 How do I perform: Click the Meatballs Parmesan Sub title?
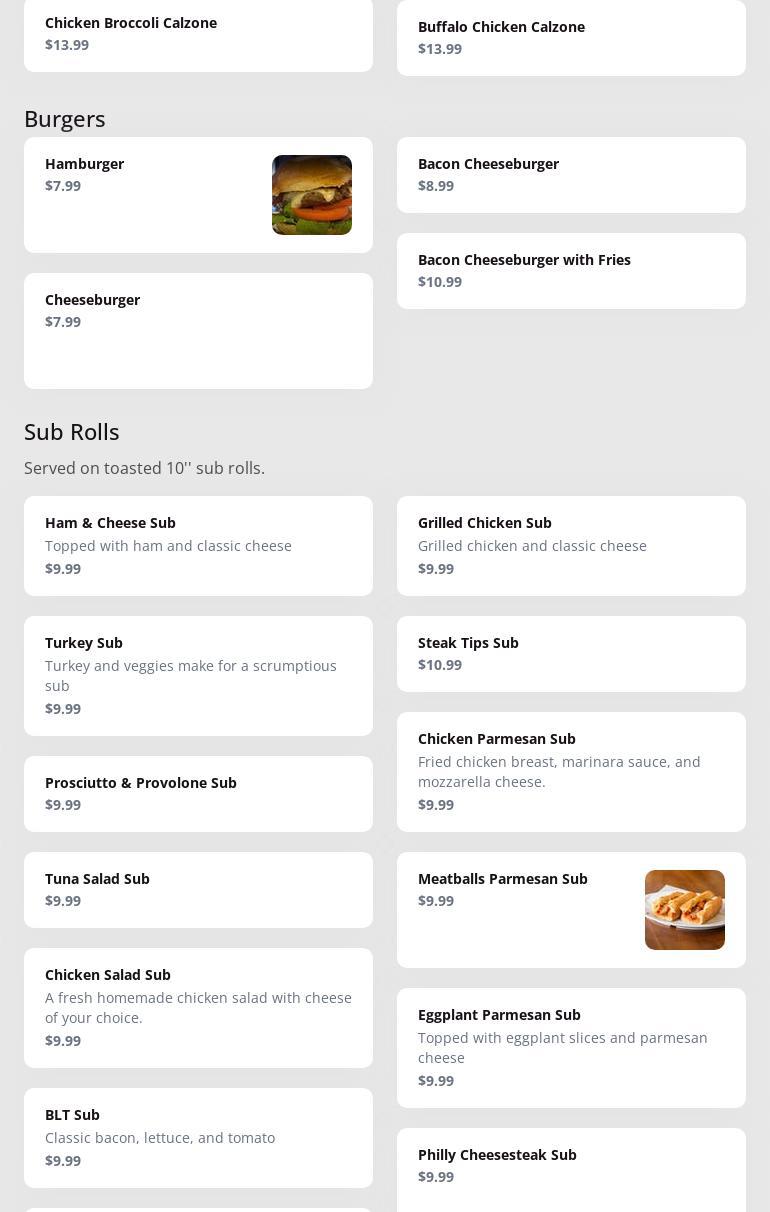(503, 879)
